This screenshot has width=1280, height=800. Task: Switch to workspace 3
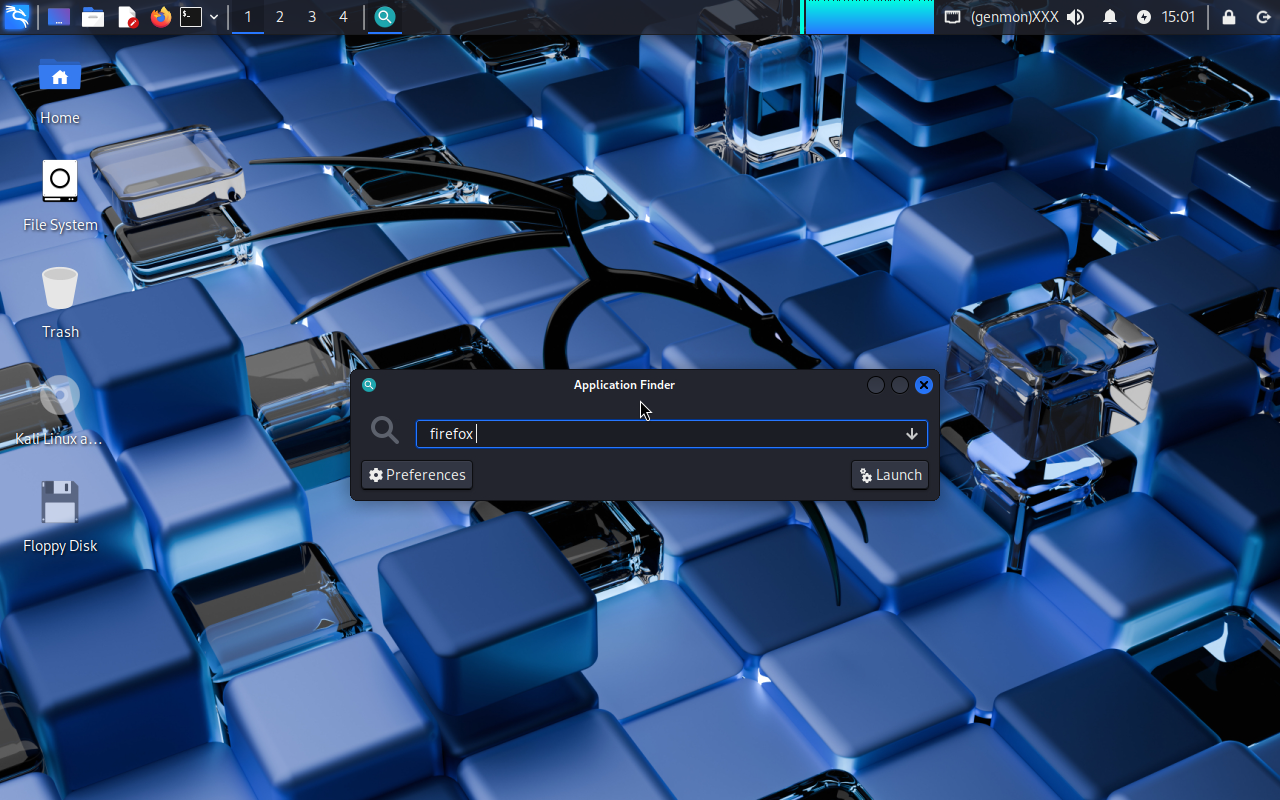point(312,17)
